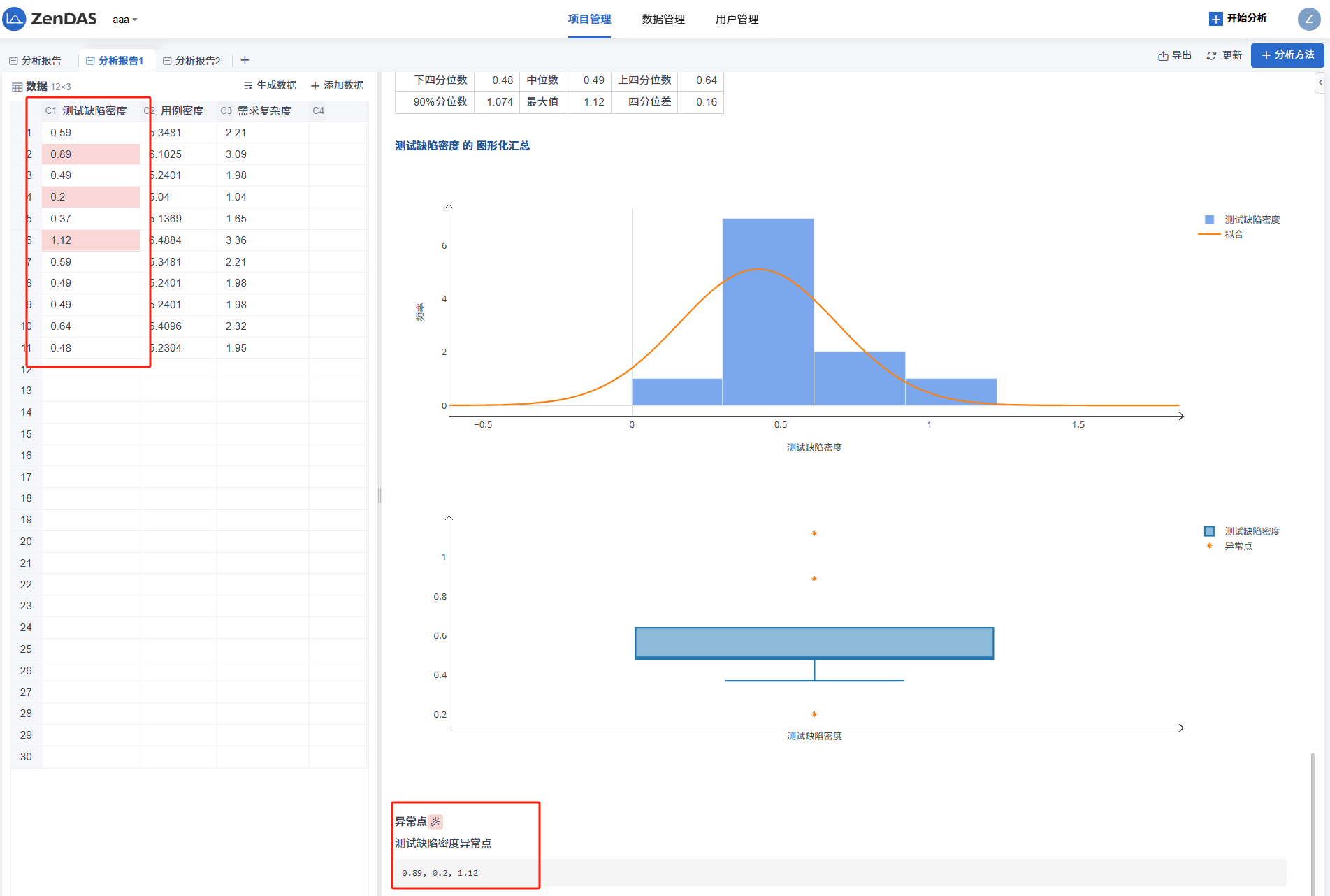Open the user avatar Z menu
Image resolution: width=1330 pixels, height=896 pixels.
pos(1308,19)
